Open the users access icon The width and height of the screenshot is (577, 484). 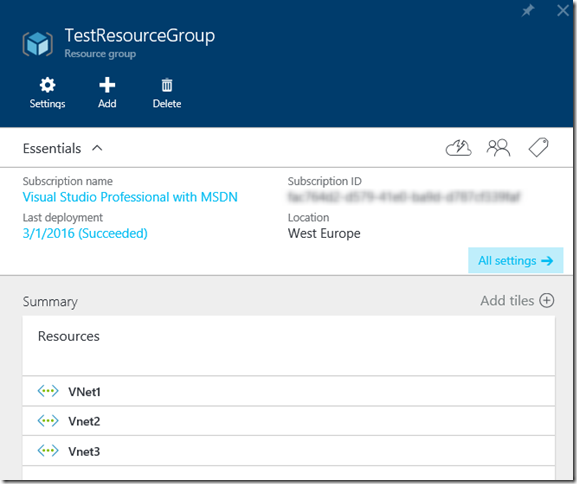(x=498, y=148)
